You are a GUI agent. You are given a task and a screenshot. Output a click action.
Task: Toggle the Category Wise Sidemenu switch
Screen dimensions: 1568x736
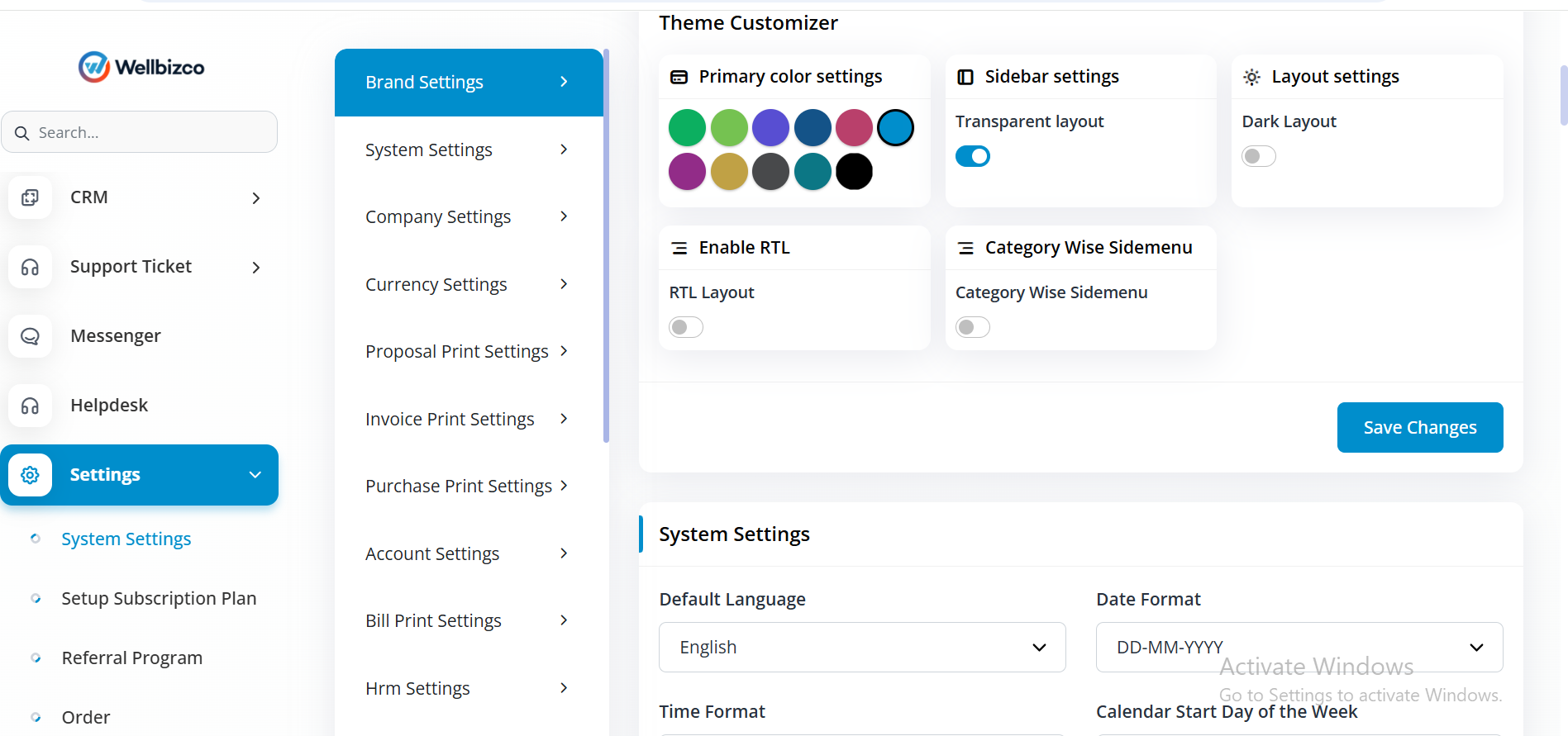point(972,327)
